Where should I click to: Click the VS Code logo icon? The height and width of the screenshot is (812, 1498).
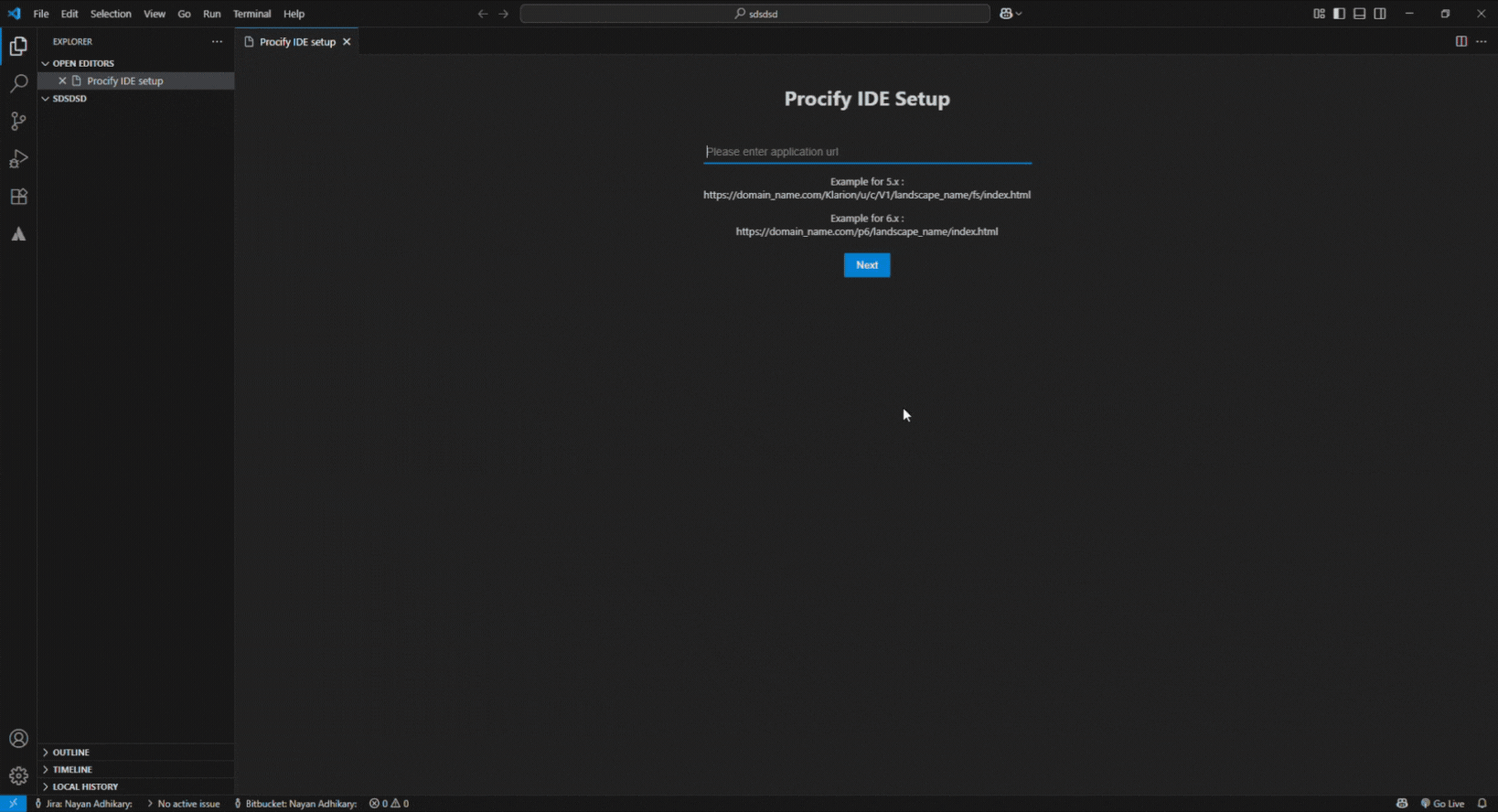[x=14, y=14]
